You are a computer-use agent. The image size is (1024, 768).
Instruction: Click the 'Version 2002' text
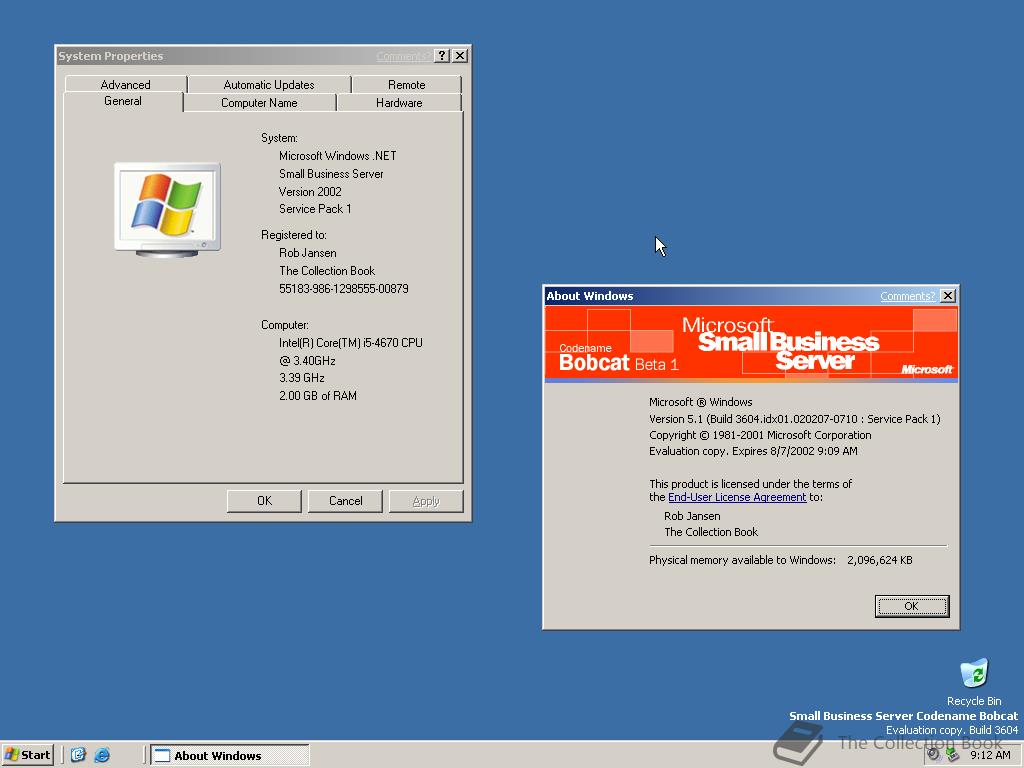pos(310,191)
